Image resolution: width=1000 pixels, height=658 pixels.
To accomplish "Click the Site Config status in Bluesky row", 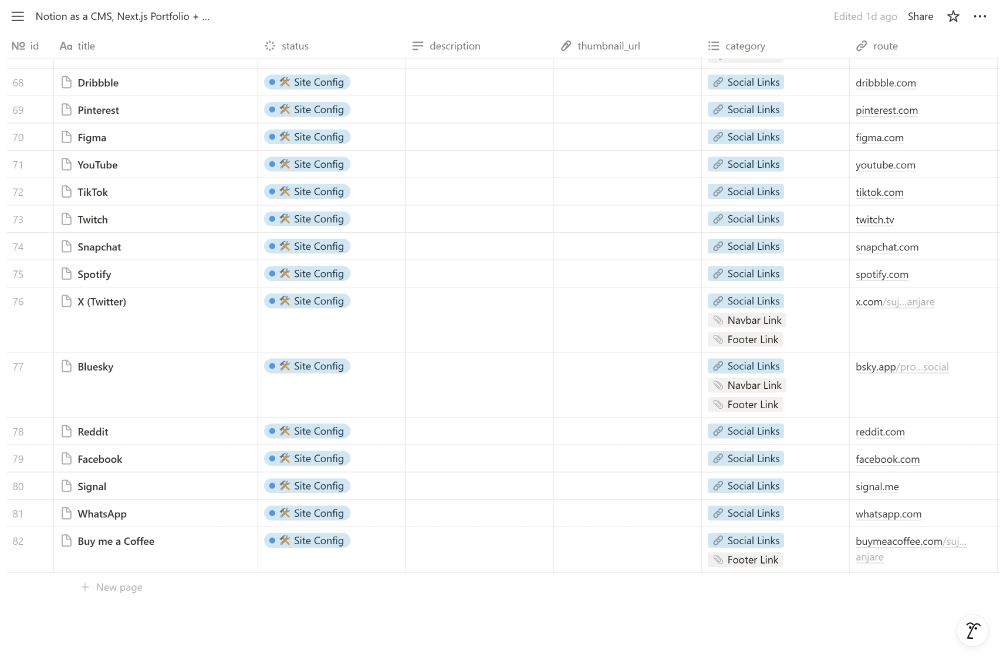I will pos(307,367).
